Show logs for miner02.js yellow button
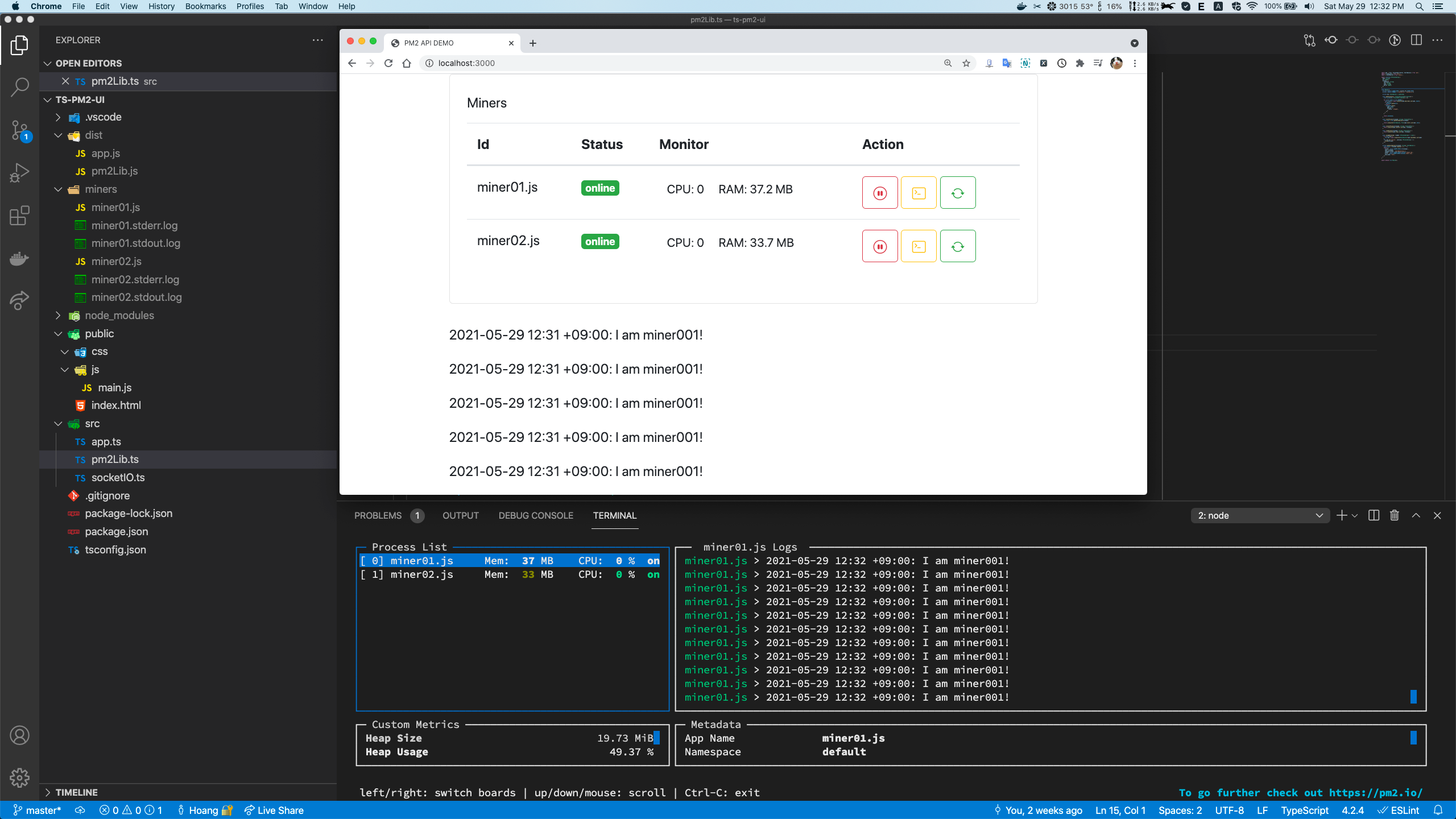 point(918,246)
